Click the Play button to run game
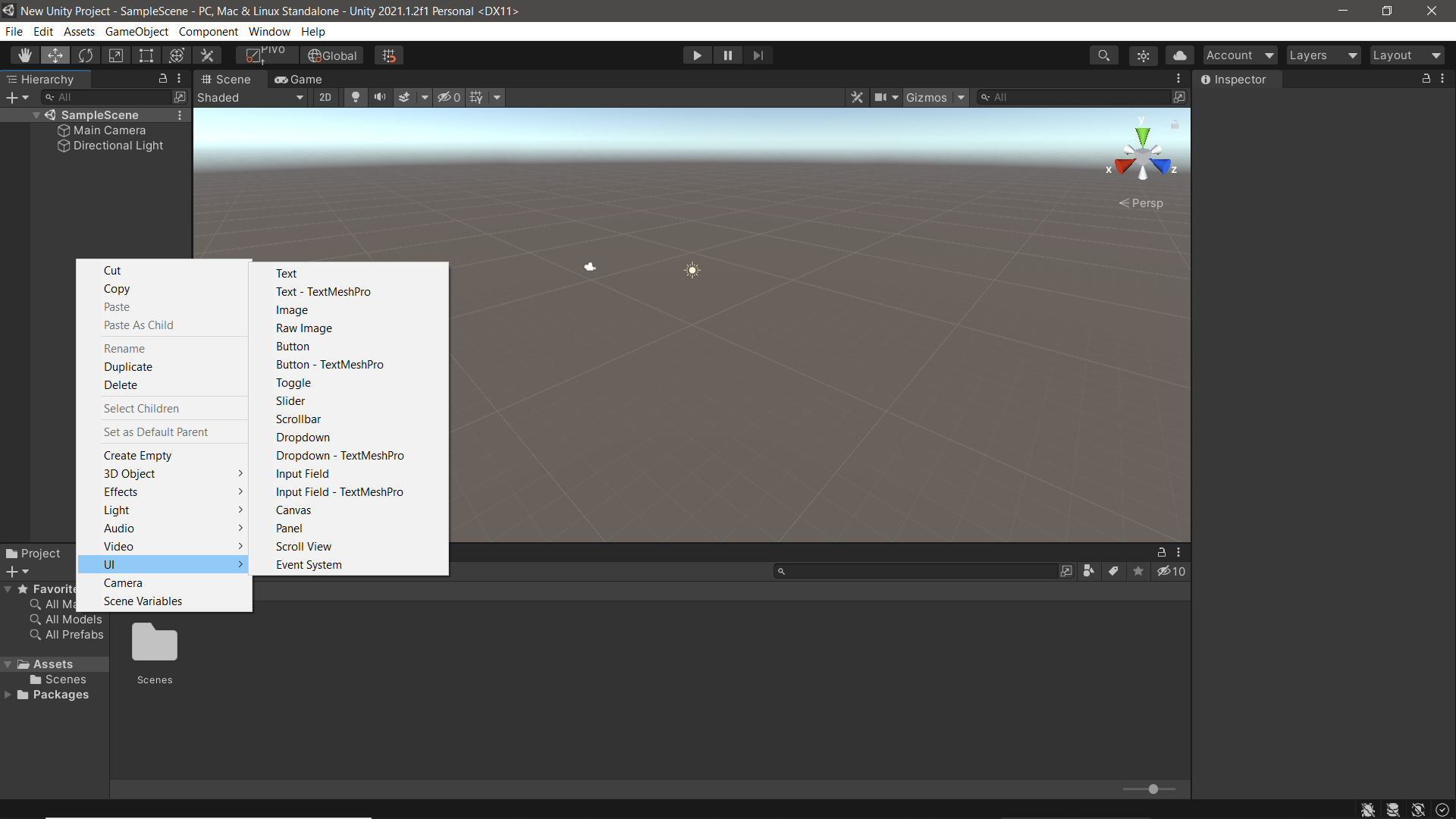The width and height of the screenshot is (1456, 819). point(698,55)
